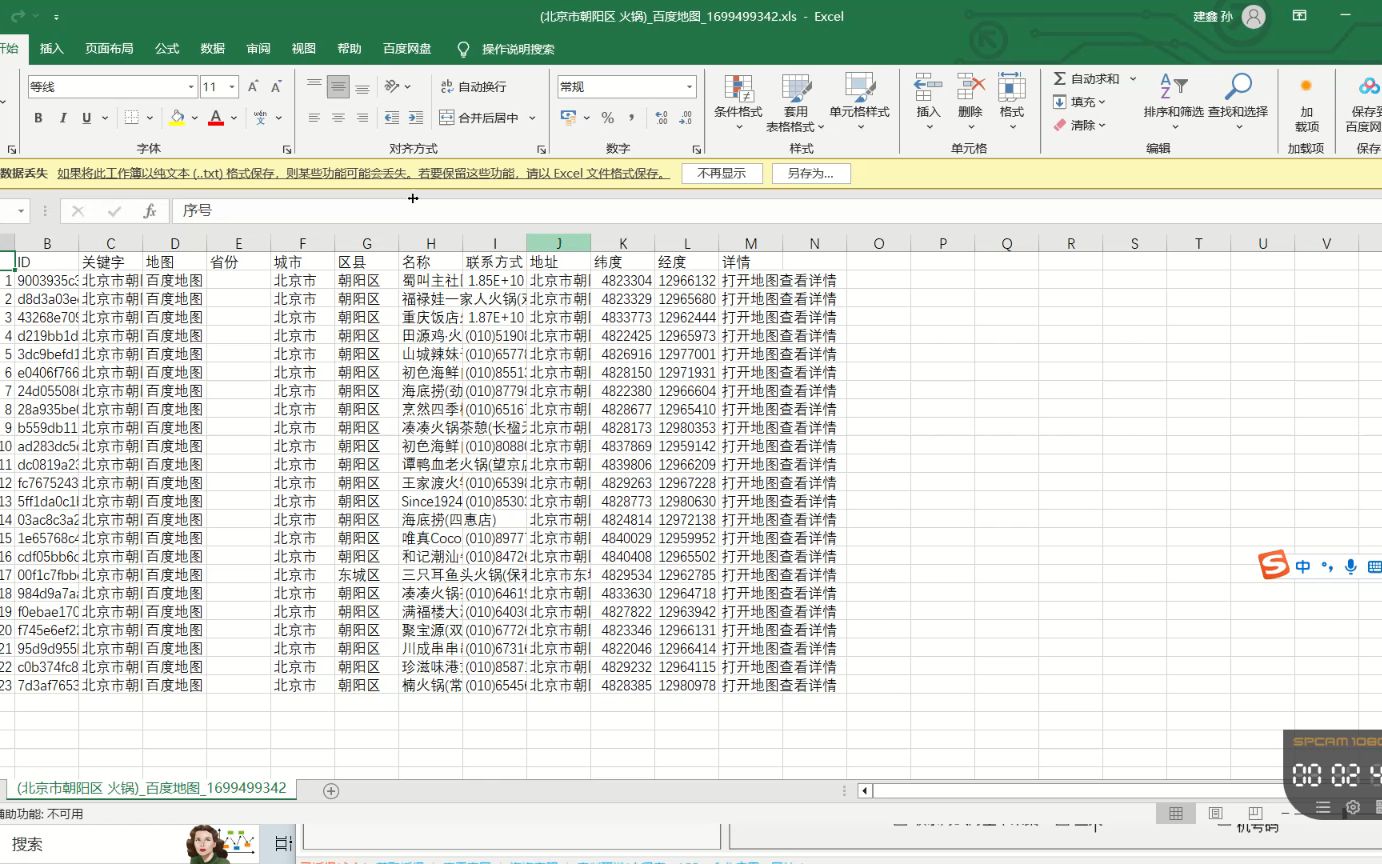The width and height of the screenshot is (1382, 864).
Task: Open the fill color dropdown arrow
Action: 195,118
